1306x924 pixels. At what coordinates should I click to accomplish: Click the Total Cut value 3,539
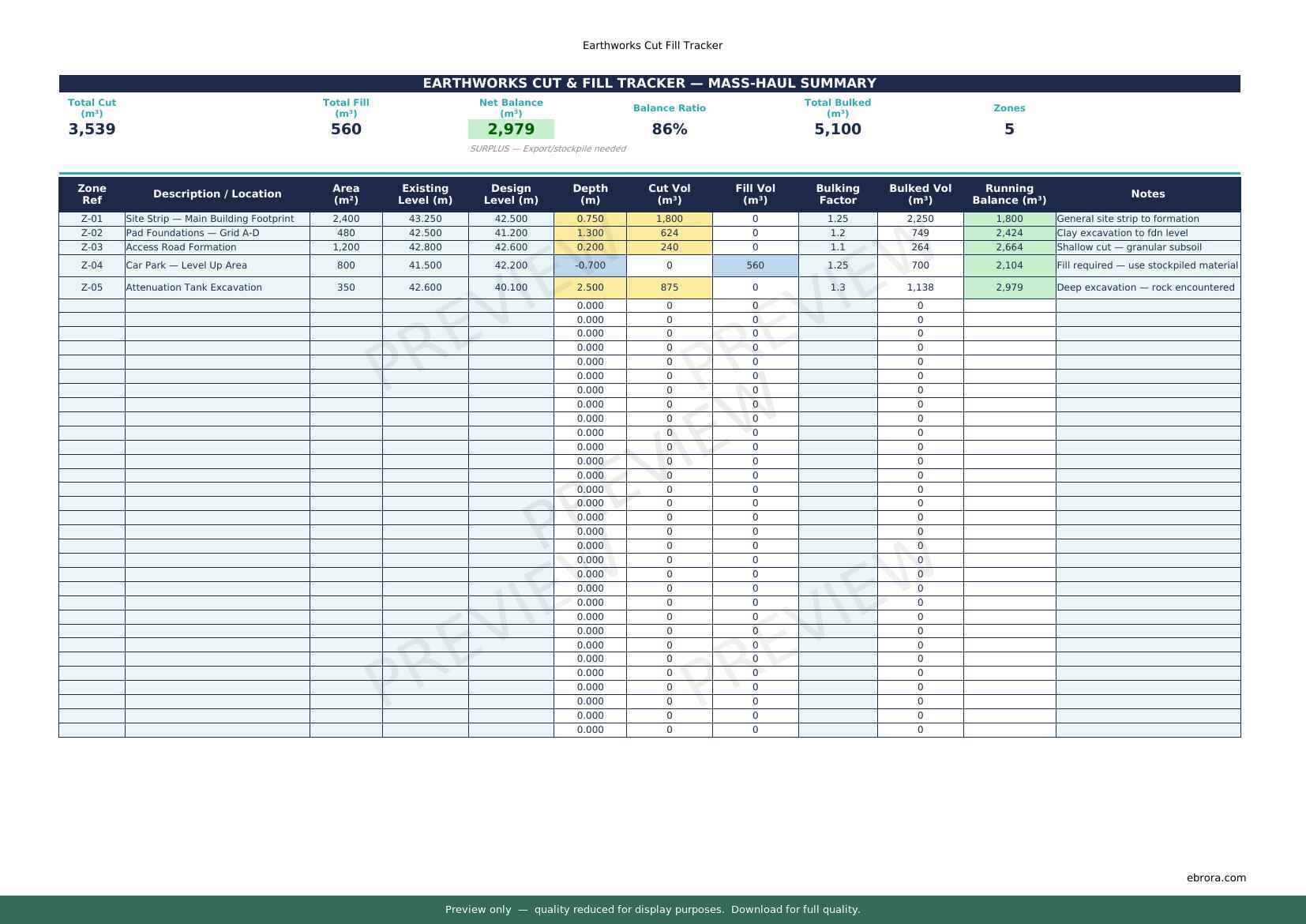[92, 130]
